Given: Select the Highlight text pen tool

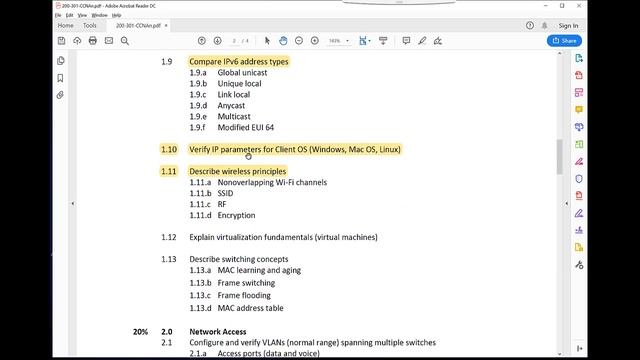Looking at the screenshot, I should (422, 41).
